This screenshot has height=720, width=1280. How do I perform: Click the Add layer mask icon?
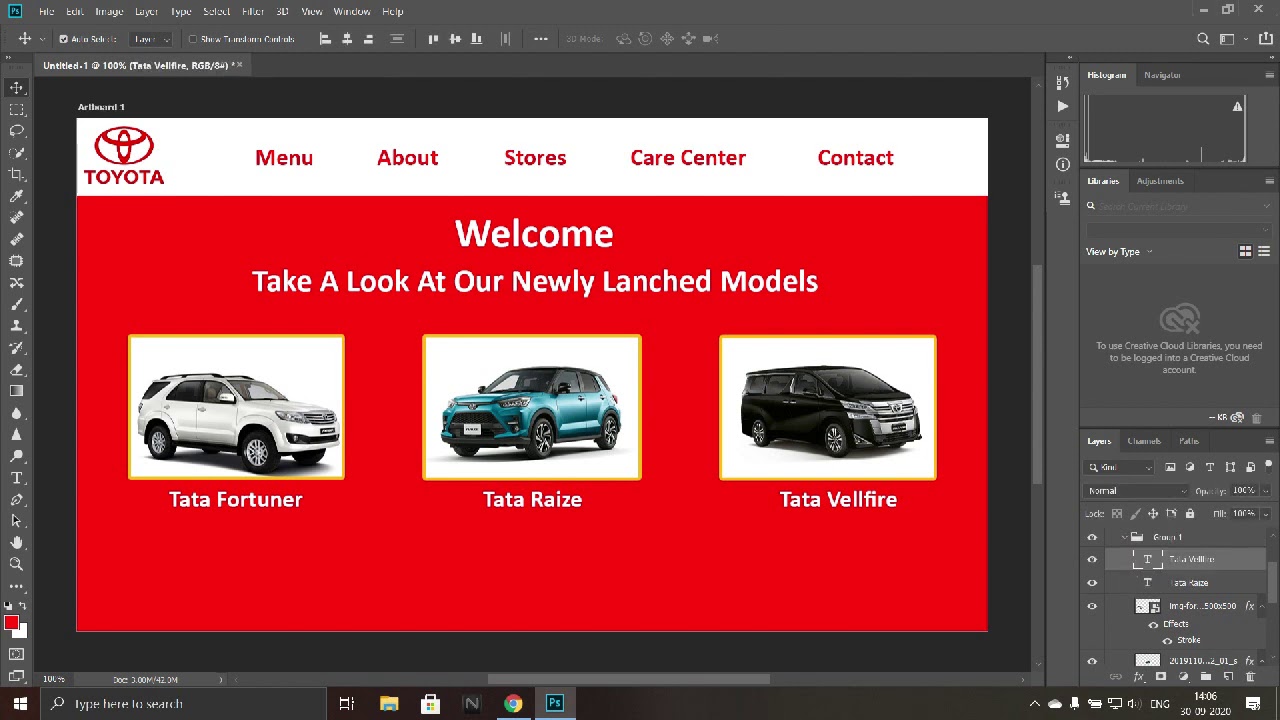[1161, 677]
